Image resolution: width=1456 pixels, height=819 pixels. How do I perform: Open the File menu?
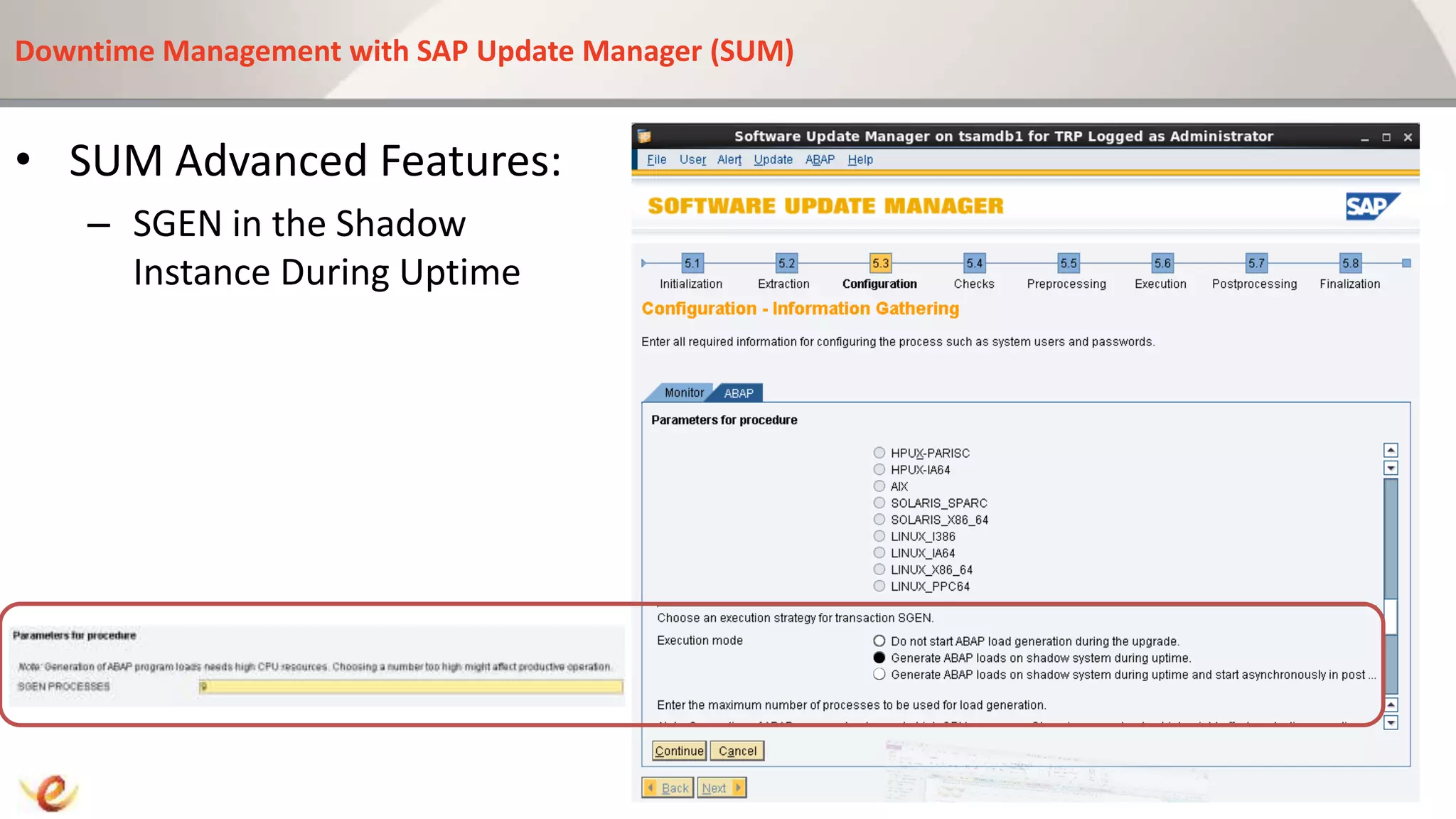point(656,160)
